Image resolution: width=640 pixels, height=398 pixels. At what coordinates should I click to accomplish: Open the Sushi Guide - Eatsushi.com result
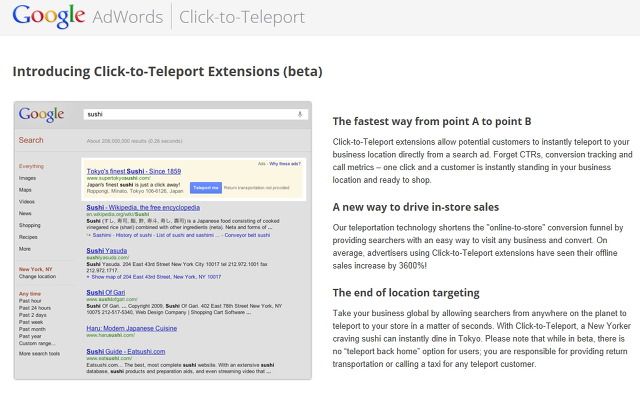pyautogui.click(x=126, y=351)
